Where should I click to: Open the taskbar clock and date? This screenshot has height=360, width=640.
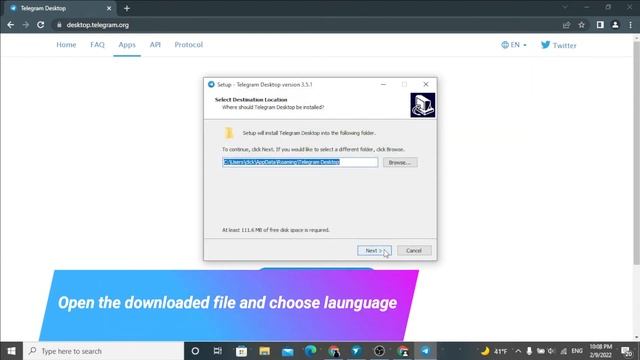600,351
